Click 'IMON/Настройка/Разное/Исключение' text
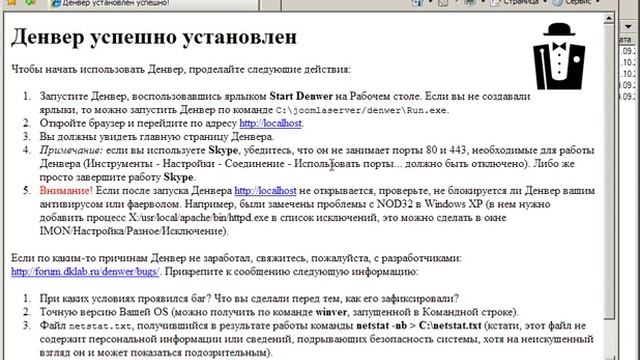The image size is (640, 360). point(131,231)
